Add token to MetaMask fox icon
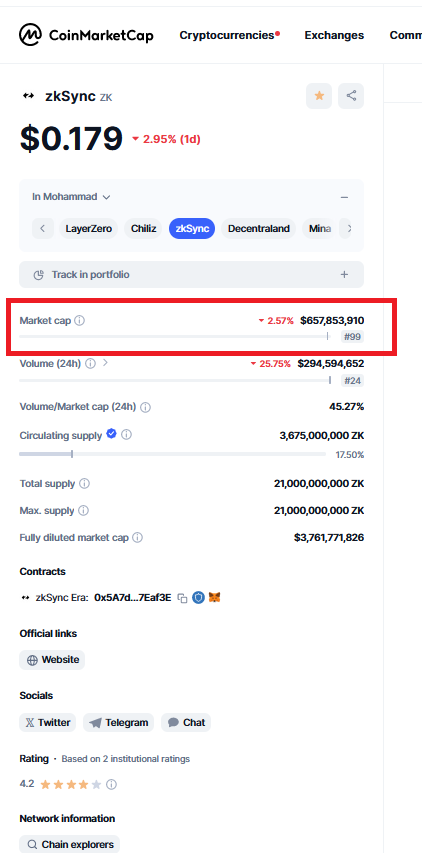This screenshot has height=853, width=422. [214, 597]
